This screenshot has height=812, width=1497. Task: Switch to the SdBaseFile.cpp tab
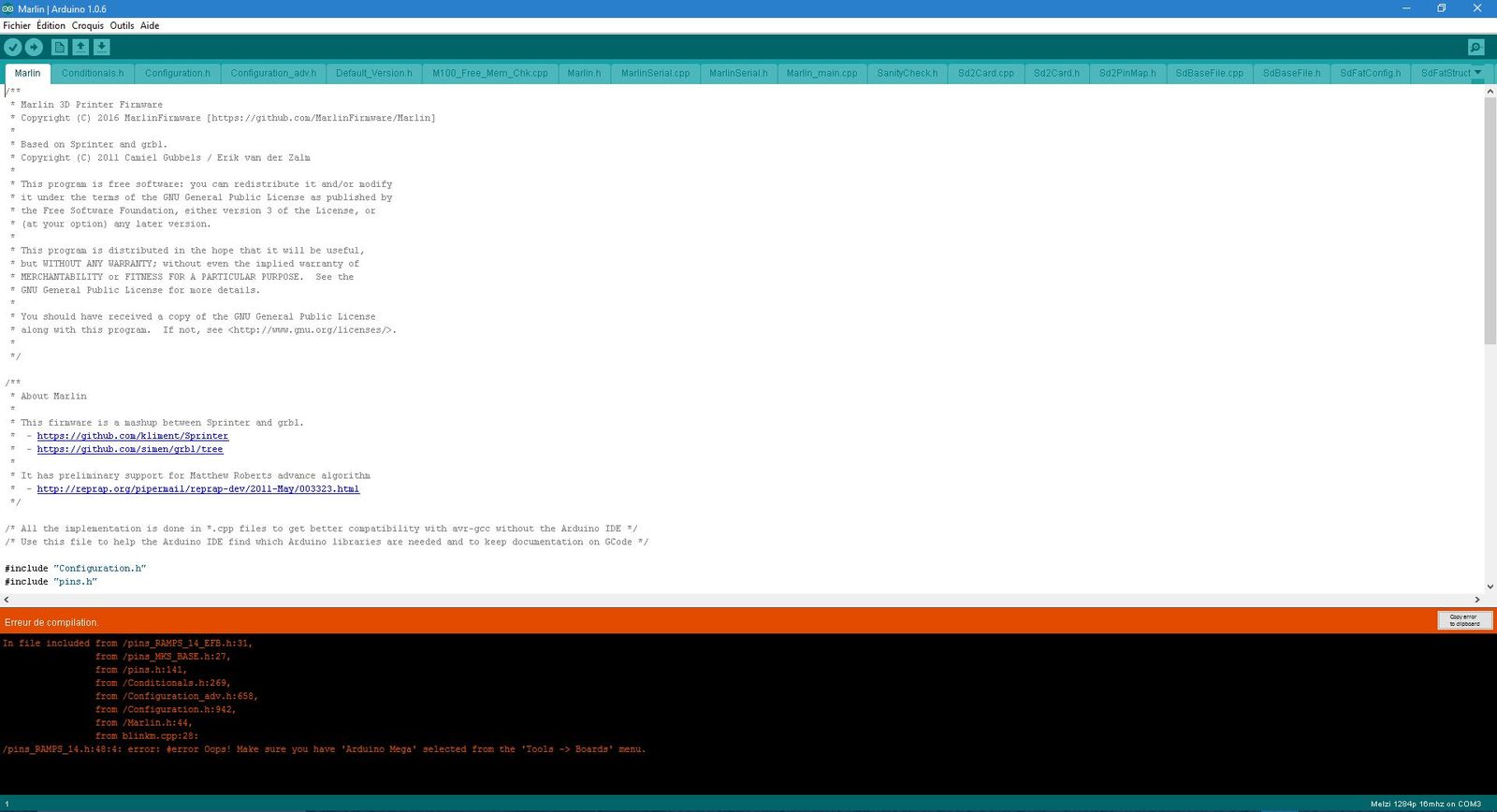point(1210,73)
